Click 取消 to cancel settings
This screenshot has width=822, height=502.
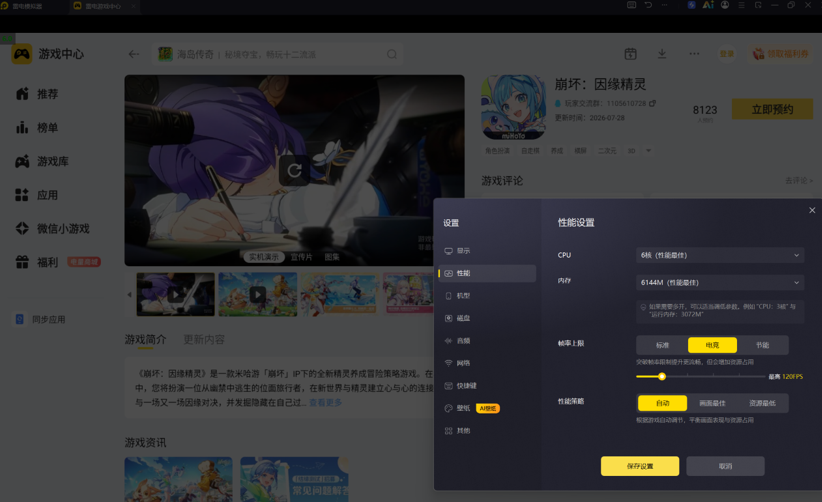(725, 466)
